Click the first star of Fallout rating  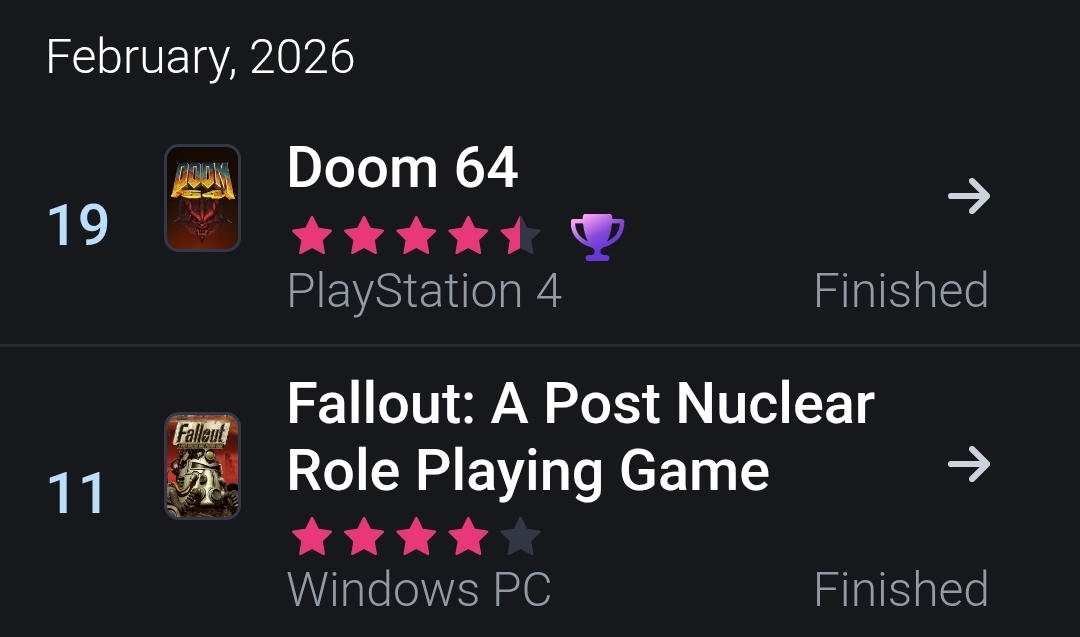coord(312,538)
